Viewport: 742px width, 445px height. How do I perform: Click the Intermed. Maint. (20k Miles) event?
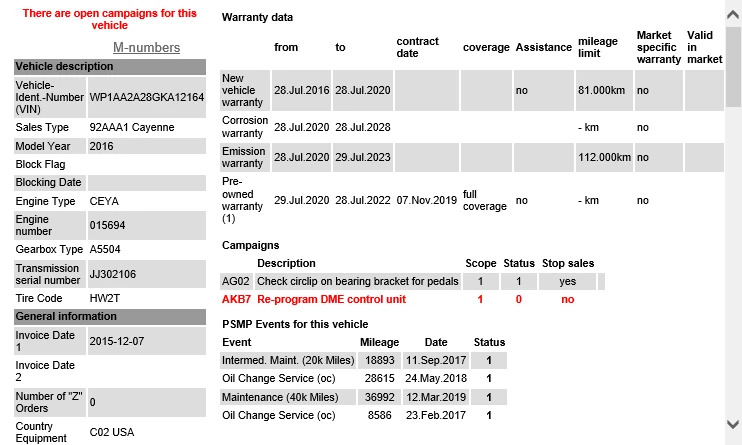click(x=288, y=360)
